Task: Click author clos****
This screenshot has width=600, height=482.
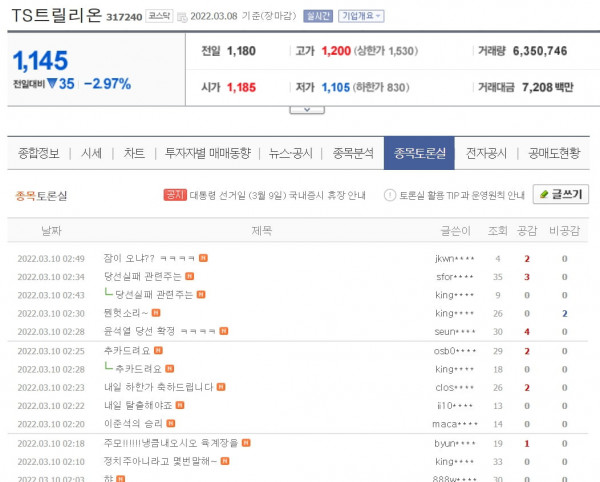Action: pos(455,388)
